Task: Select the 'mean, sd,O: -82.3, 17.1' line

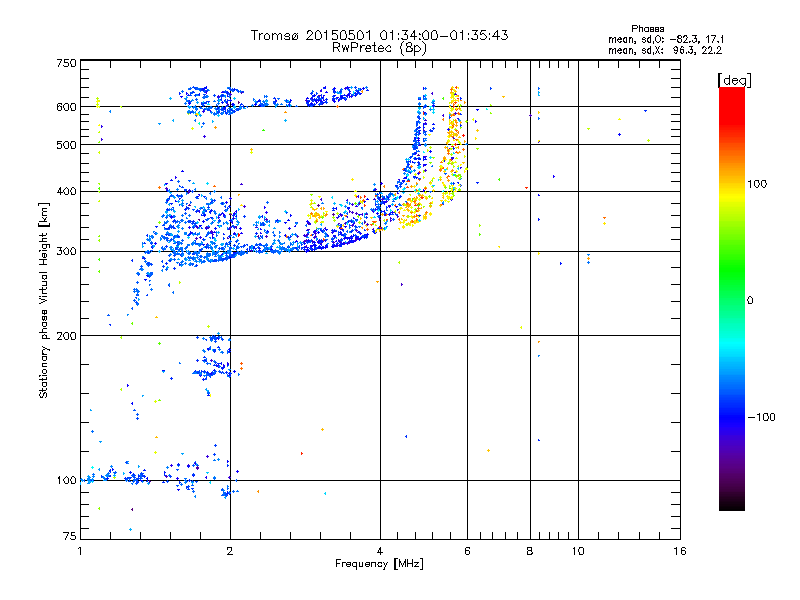Action: 666,39
